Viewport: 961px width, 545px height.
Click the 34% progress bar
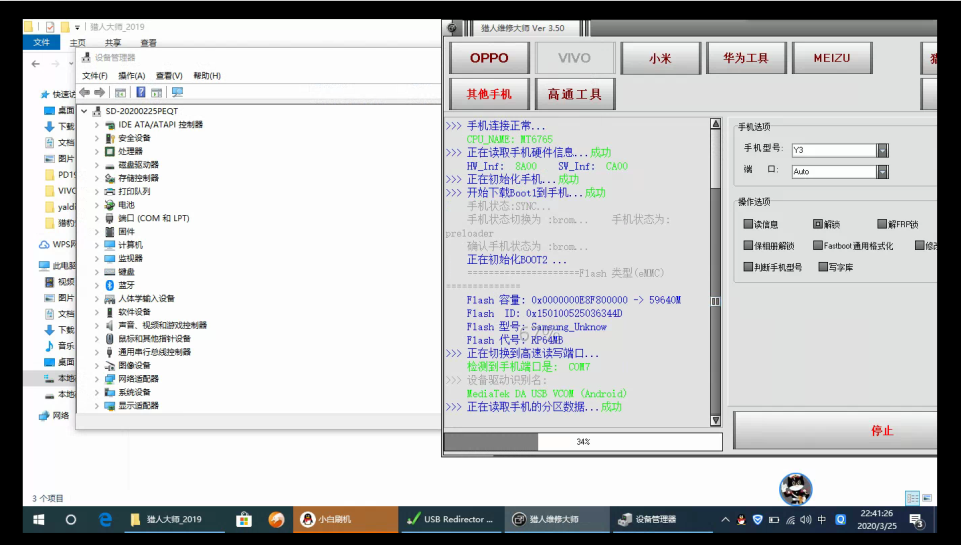click(583, 441)
